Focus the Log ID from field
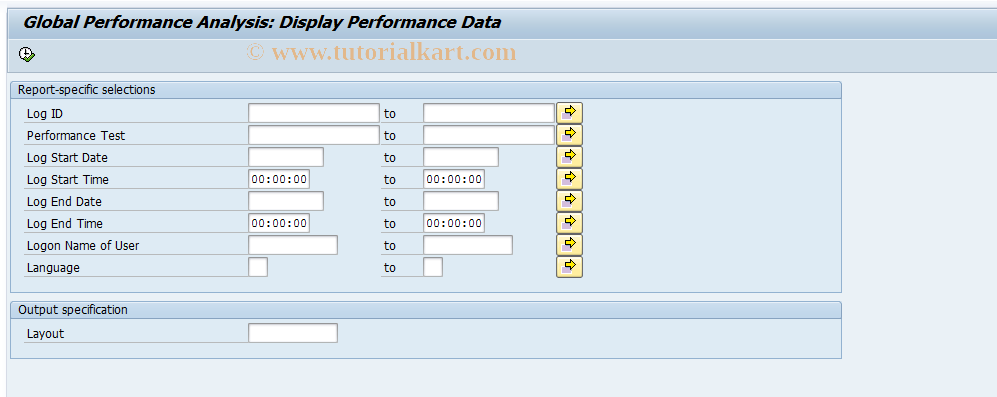This screenshot has height=397, width=997. 313,113
